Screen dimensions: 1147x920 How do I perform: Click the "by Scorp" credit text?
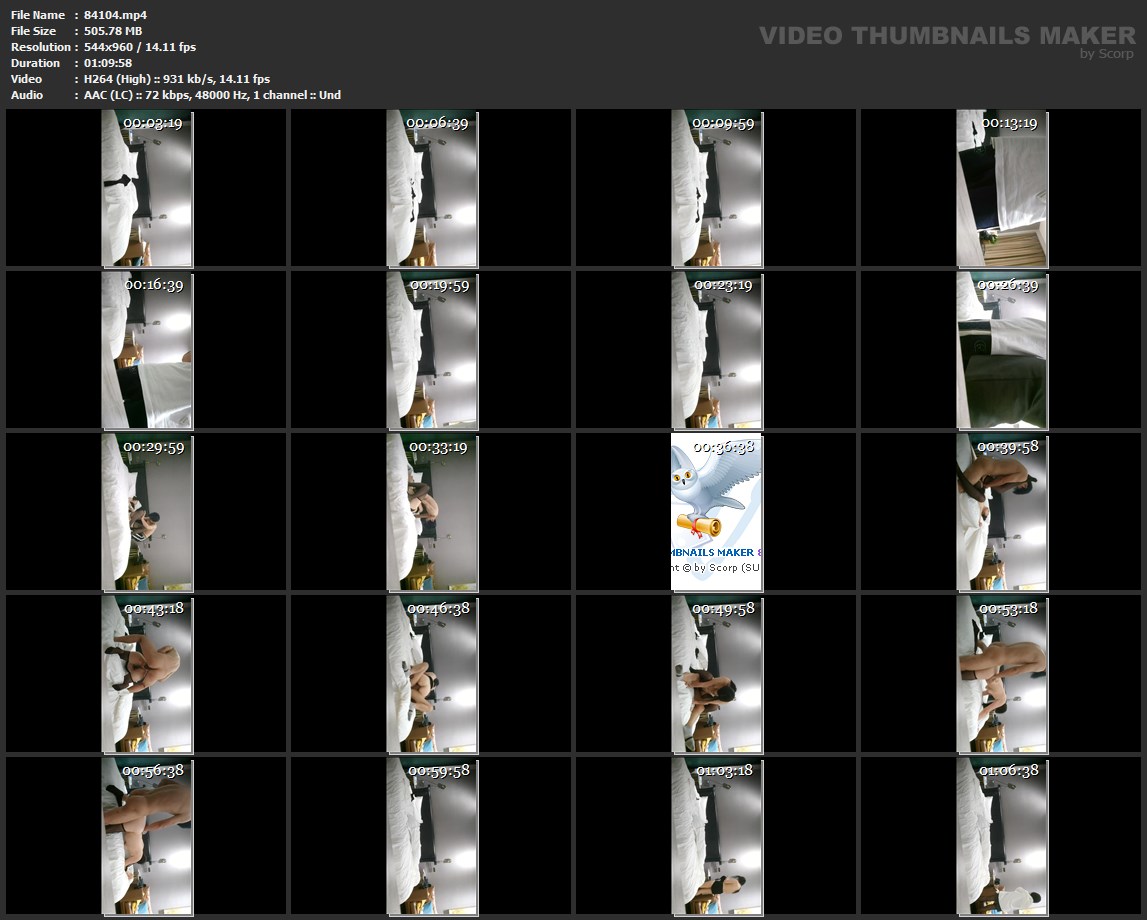1107,54
